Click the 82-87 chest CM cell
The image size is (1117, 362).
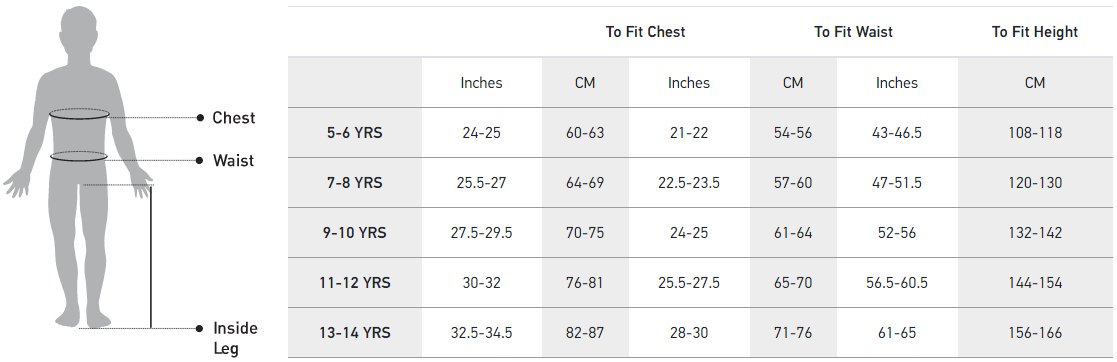[585, 332]
